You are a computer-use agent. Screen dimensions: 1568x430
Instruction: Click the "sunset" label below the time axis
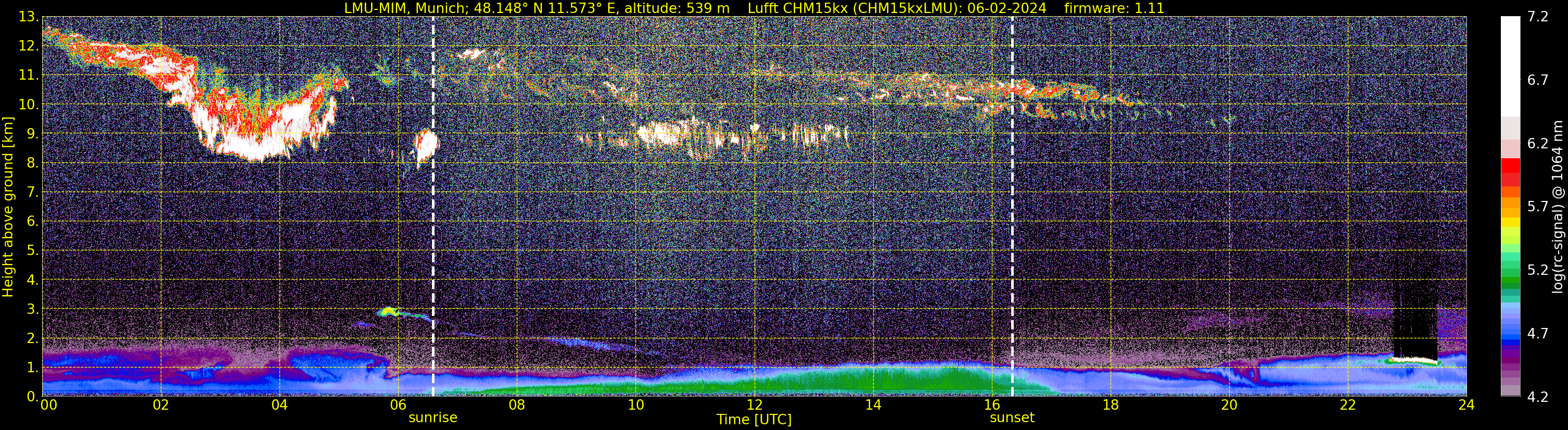pyautogui.click(x=1012, y=418)
